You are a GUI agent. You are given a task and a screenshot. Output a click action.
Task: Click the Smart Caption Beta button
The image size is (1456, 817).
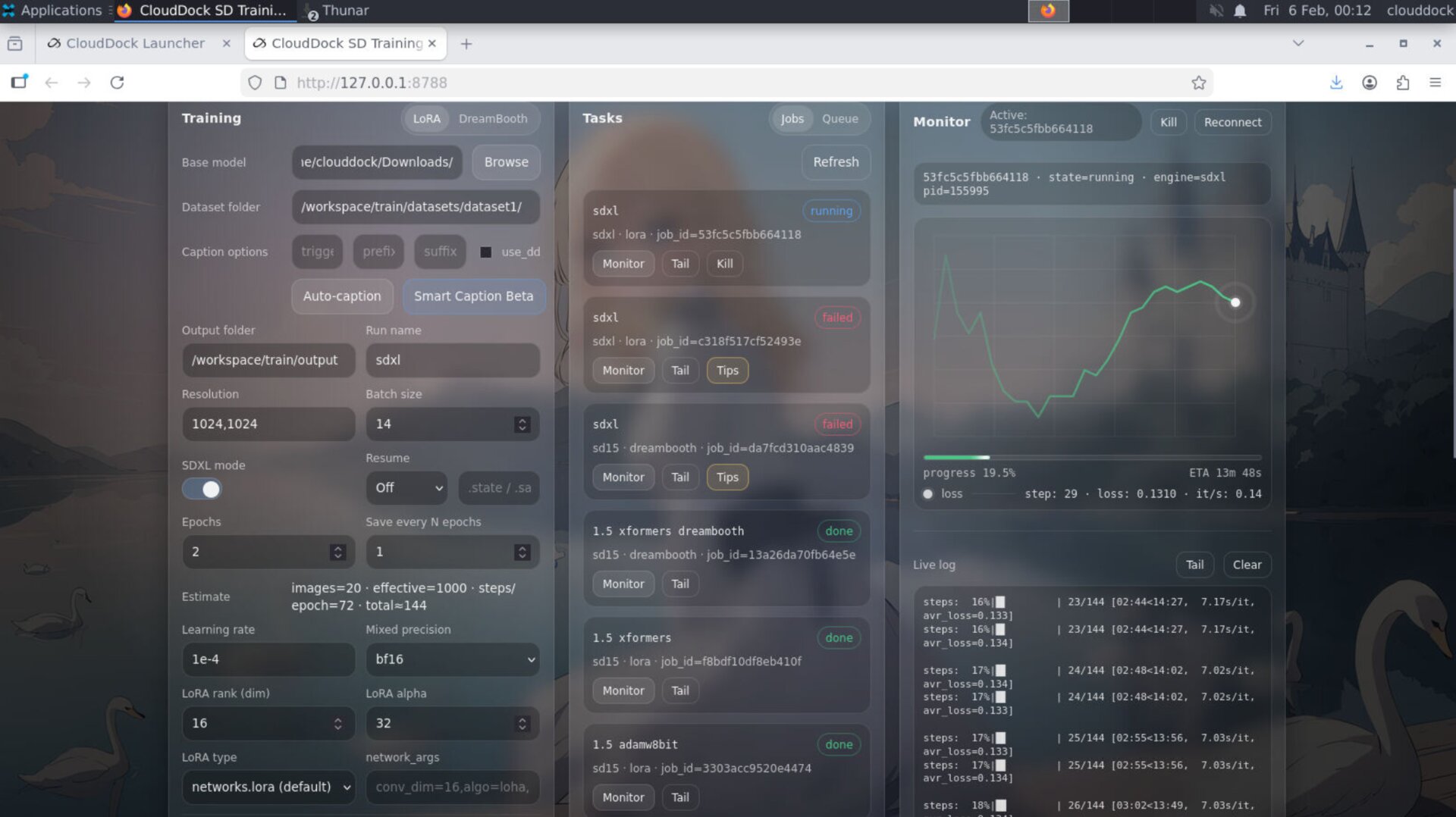coord(473,296)
